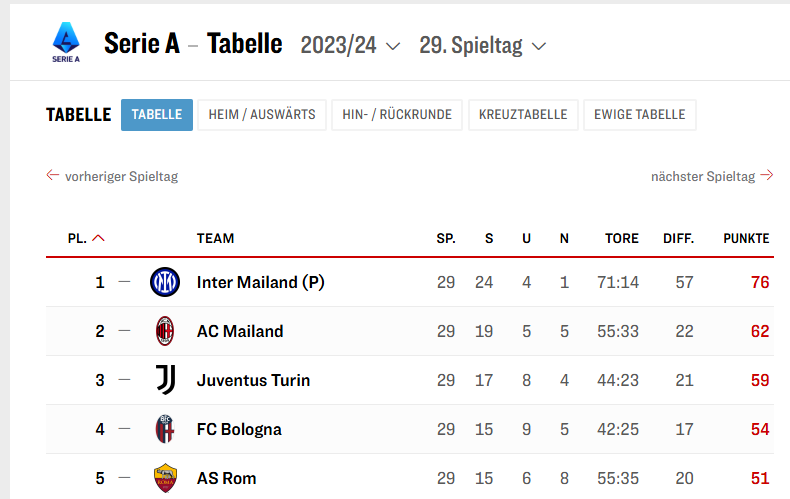Open the 29. Spieltag matchday dropdown
The width and height of the screenshot is (790, 499).
point(483,46)
